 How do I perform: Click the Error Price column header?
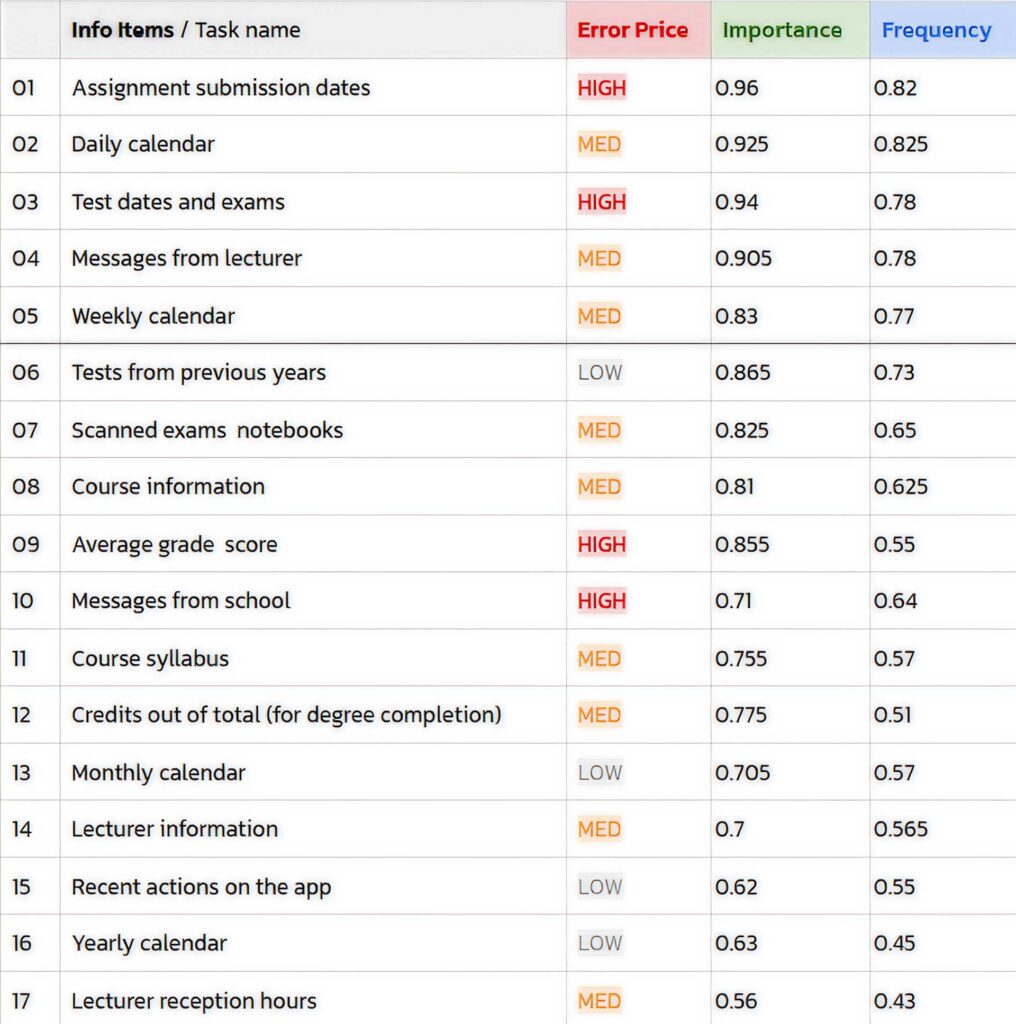(x=632, y=30)
